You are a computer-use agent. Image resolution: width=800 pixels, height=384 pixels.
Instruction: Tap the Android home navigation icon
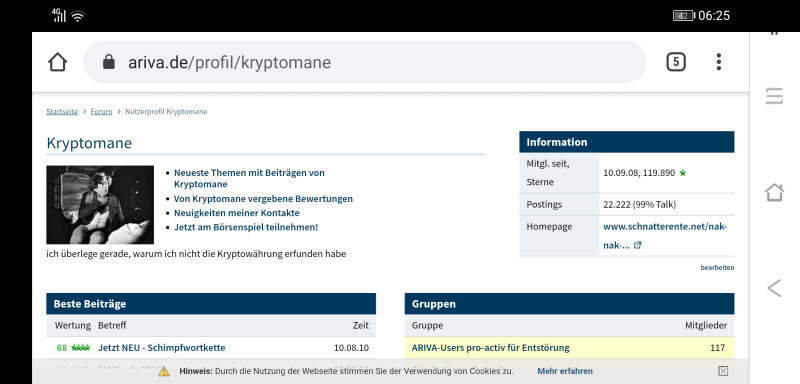[x=774, y=192]
